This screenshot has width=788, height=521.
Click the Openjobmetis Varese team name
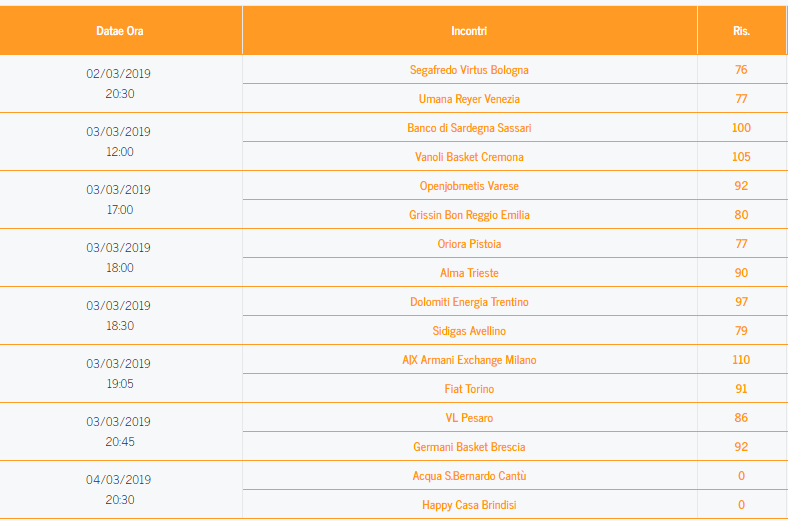tap(469, 186)
